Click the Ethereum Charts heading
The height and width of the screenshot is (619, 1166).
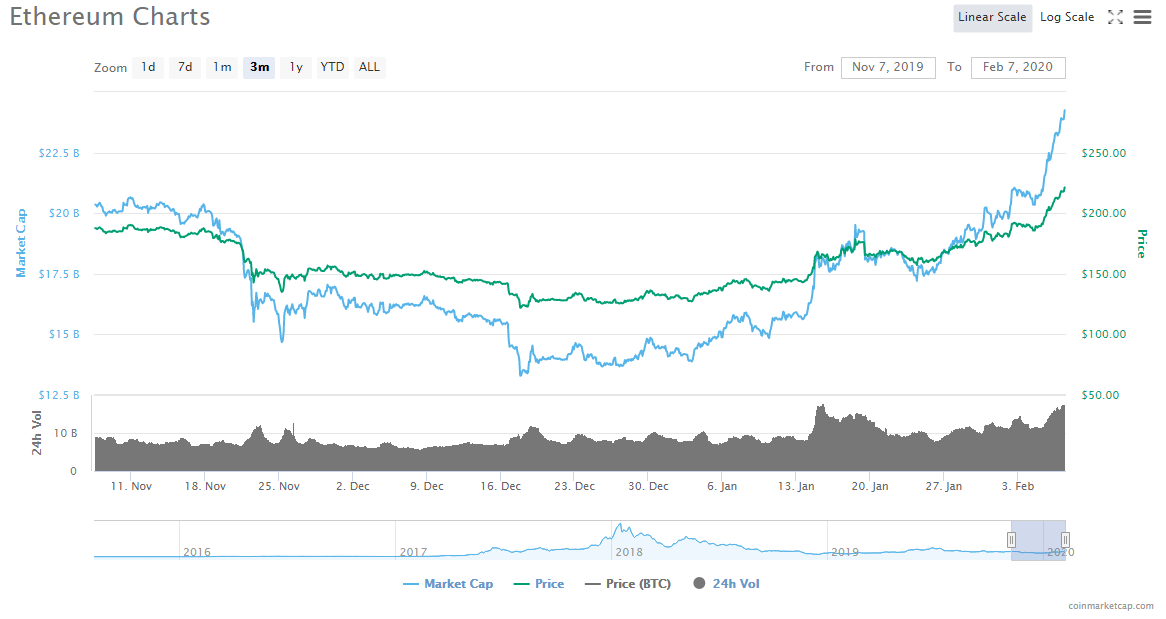point(110,16)
